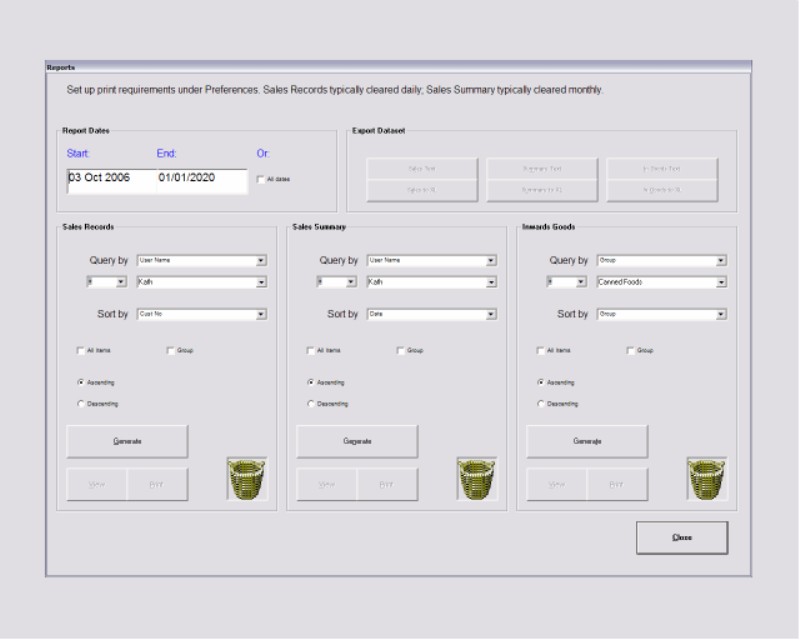Enable the All dates checkbox
Screen dimensions: 800x640
point(261,180)
